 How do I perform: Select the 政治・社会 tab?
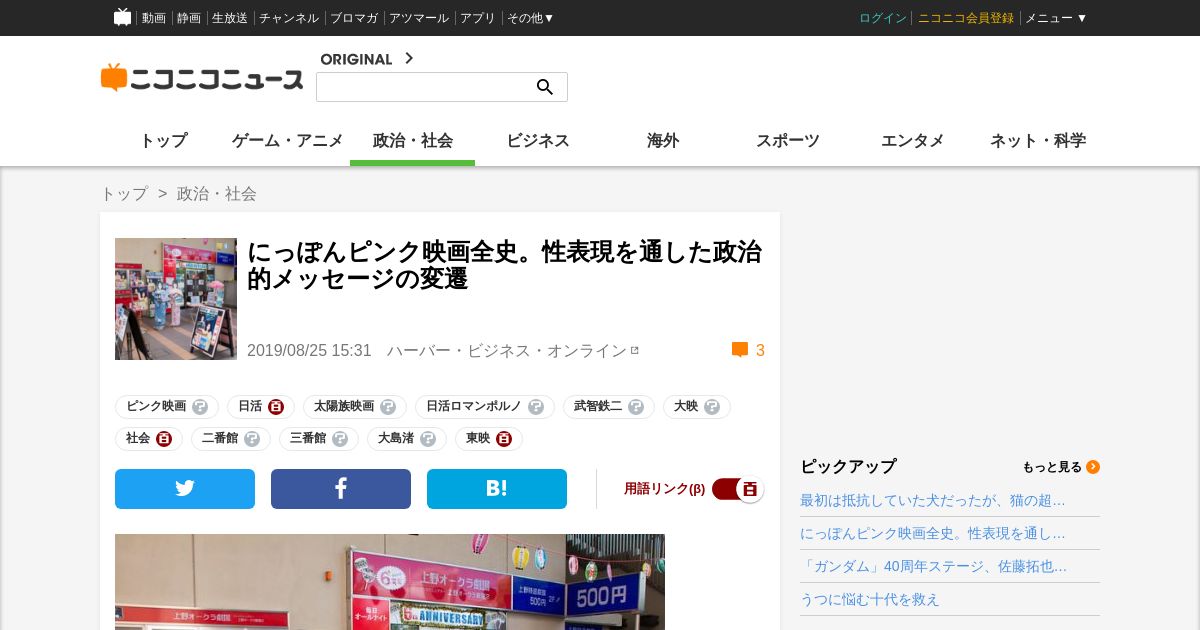(x=413, y=141)
